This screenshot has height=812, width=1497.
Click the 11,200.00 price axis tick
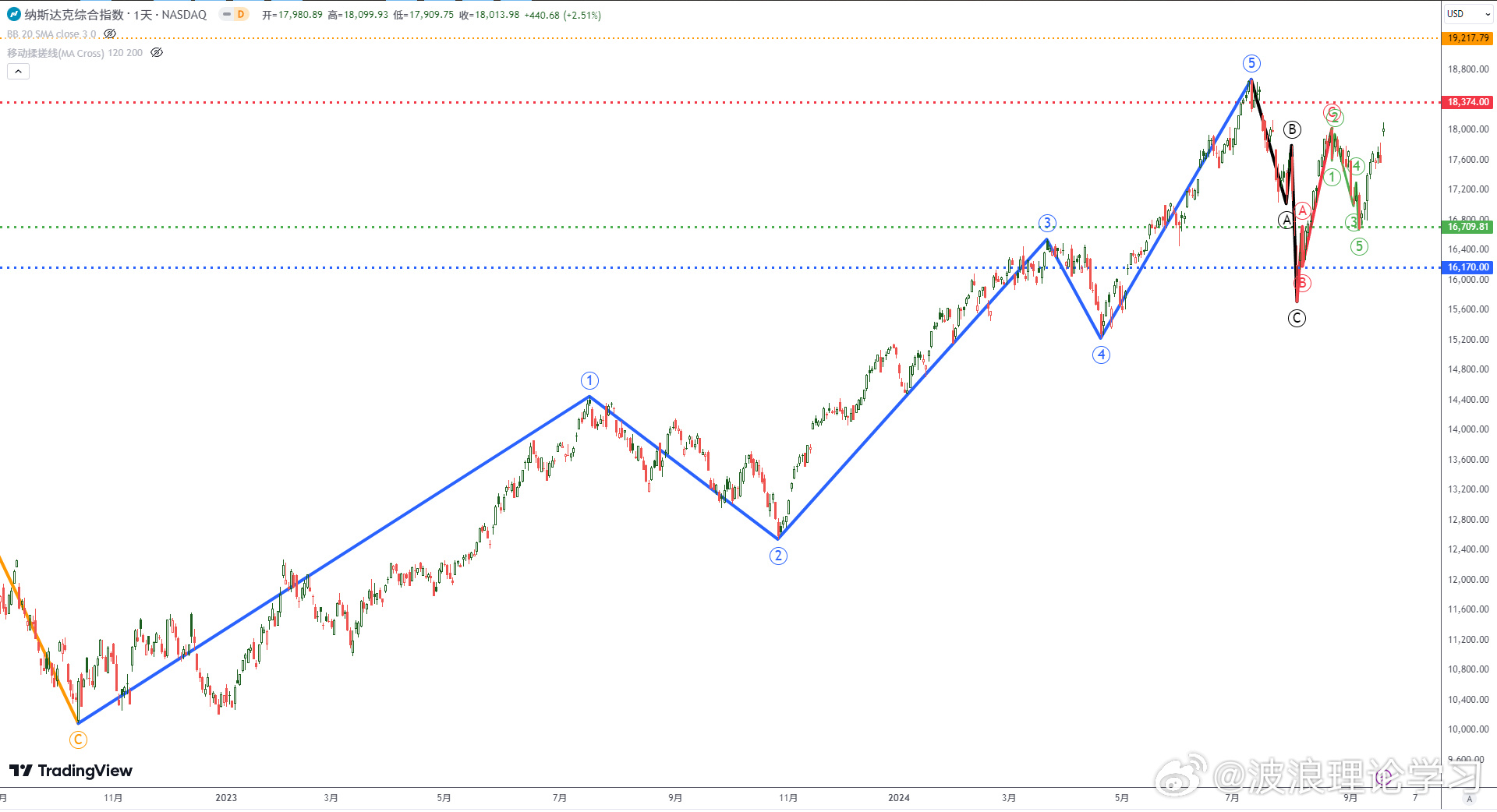point(1468,640)
